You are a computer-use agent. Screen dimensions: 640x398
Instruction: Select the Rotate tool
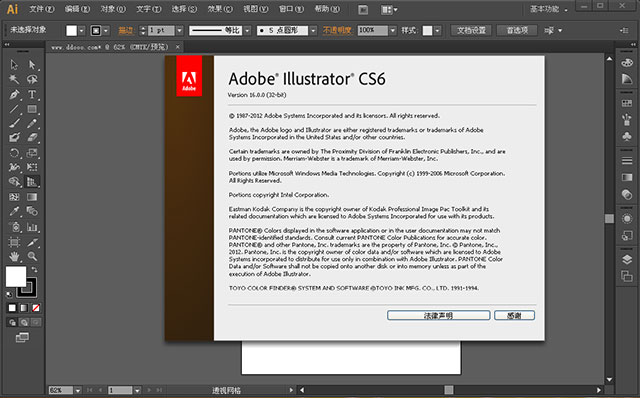(x=14, y=153)
